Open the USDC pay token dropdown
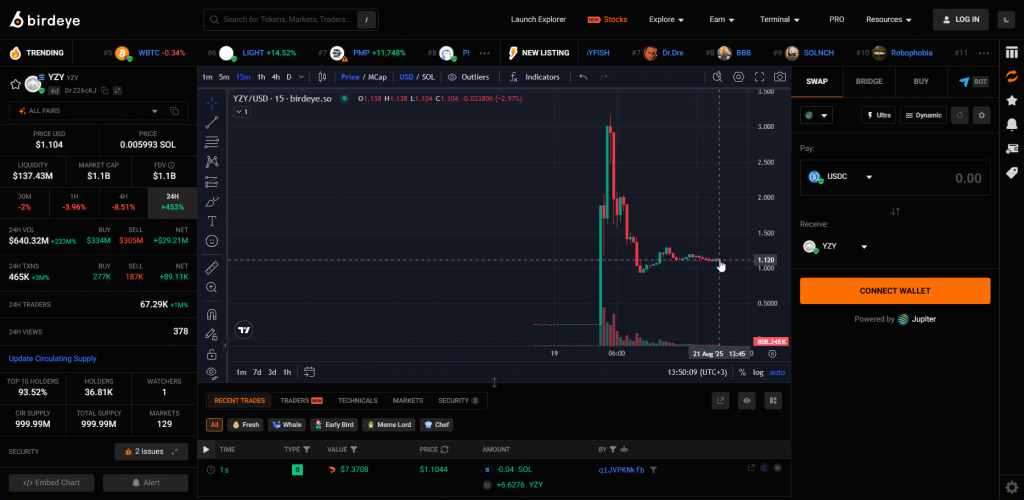This screenshot has width=1024, height=500. (840, 177)
